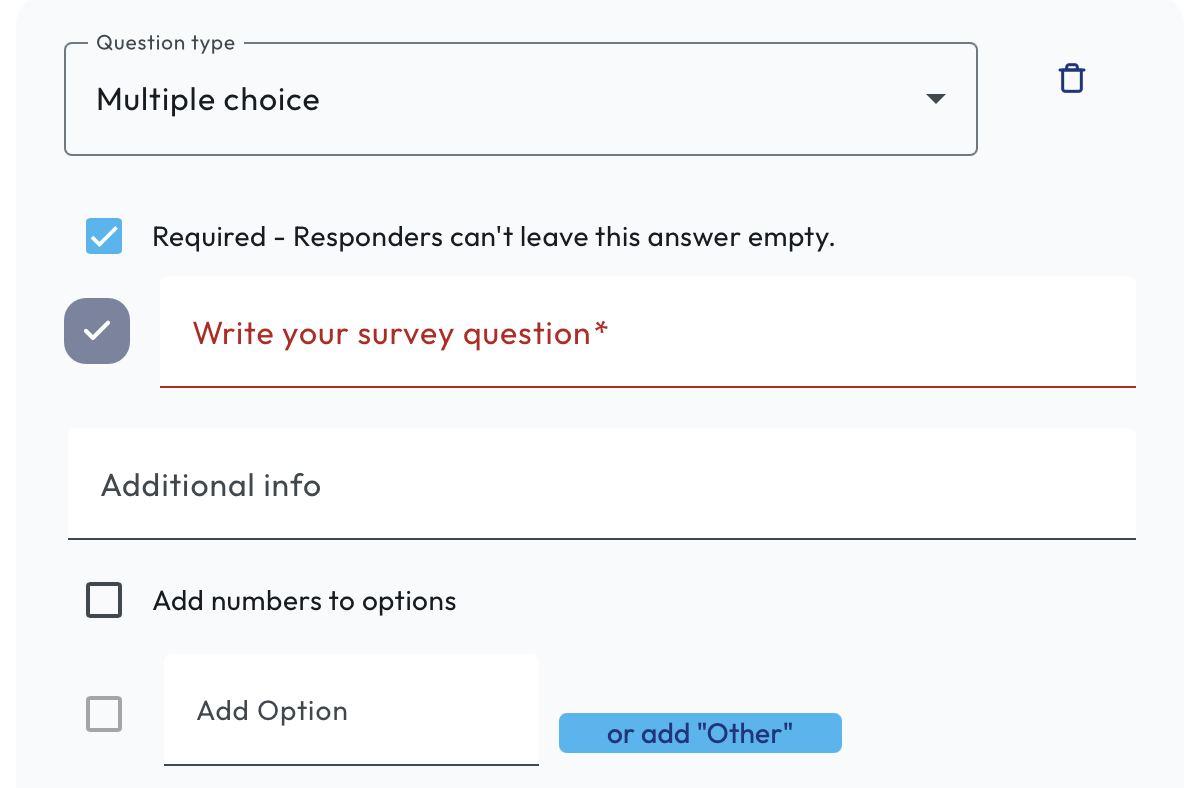Uncheck the Required checkbox
The image size is (1194, 788).
tap(104, 237)
